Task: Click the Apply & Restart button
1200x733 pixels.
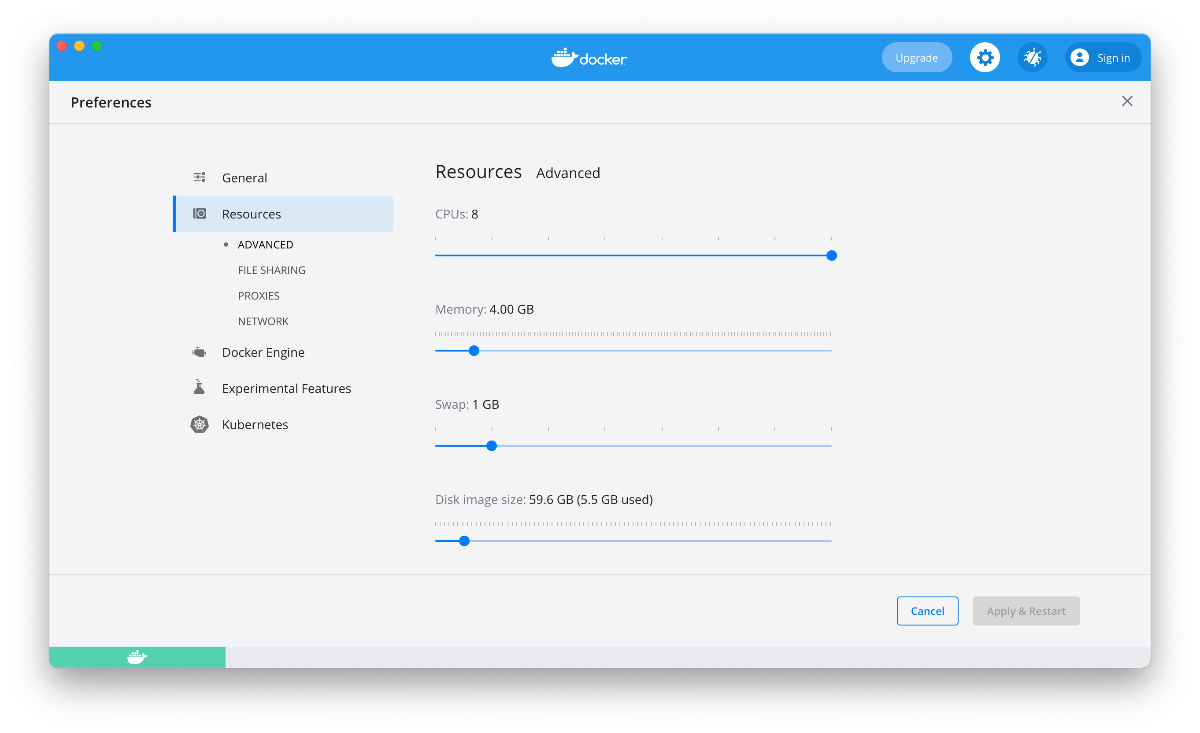Action: 1026,611
